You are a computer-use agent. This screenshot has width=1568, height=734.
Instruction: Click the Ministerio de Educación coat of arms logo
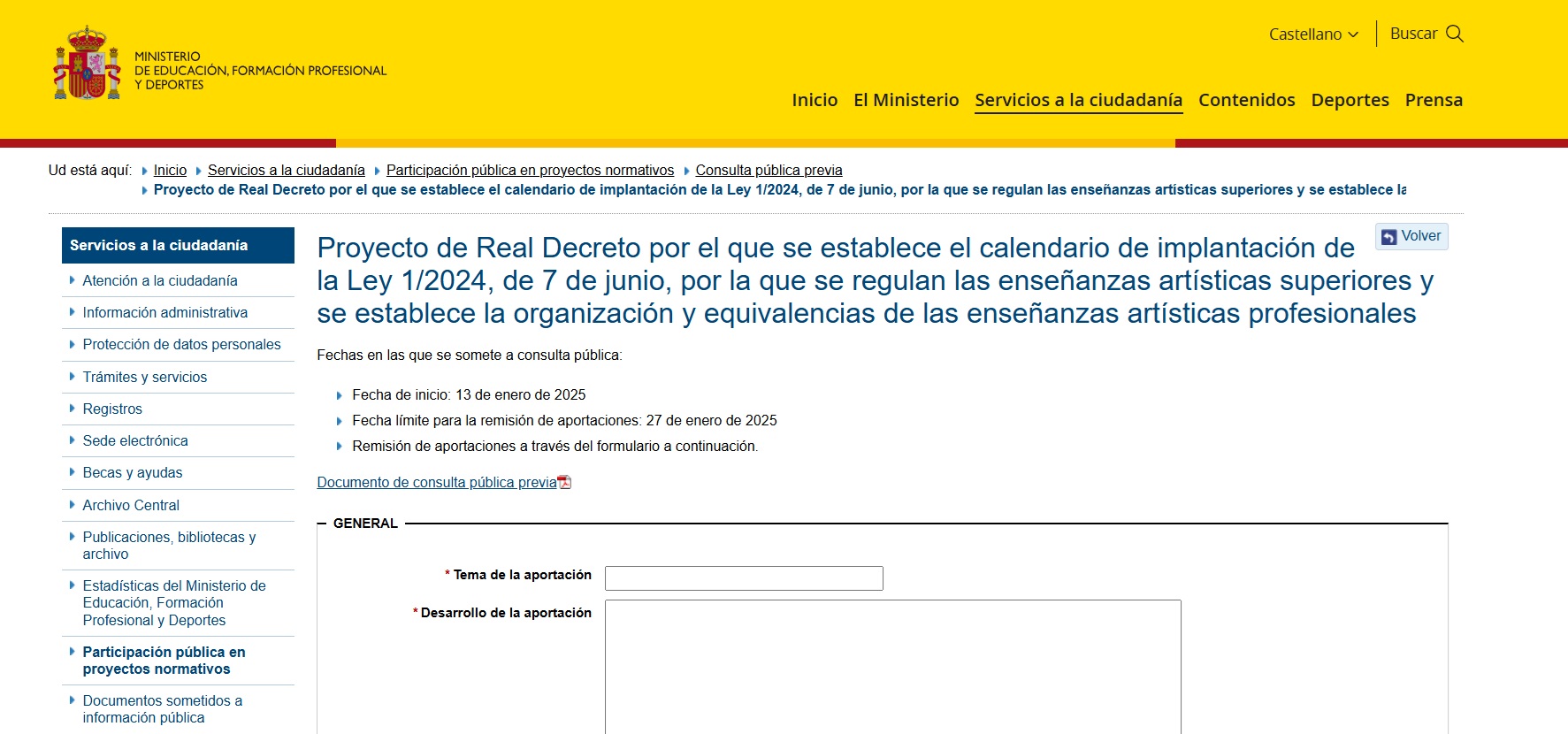87,64
